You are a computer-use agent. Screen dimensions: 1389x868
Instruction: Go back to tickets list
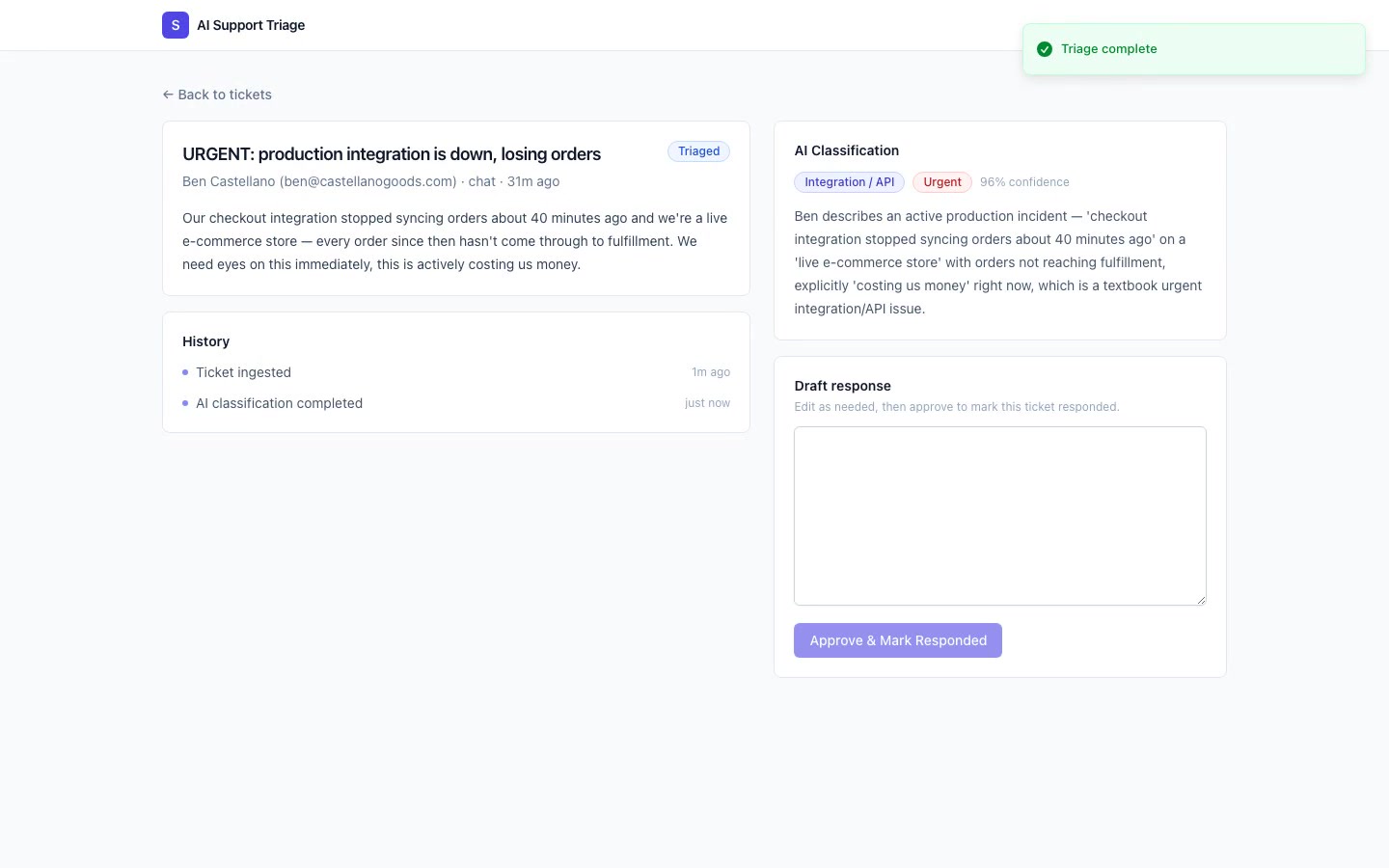coord(217,95)
